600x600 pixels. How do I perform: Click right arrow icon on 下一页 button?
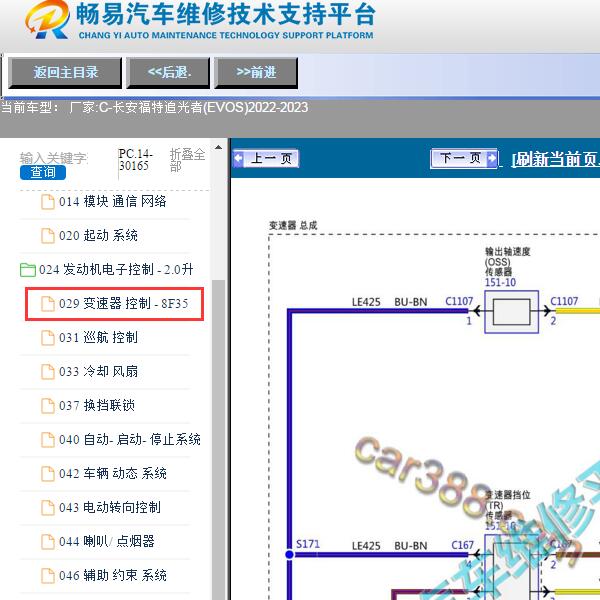491,158
